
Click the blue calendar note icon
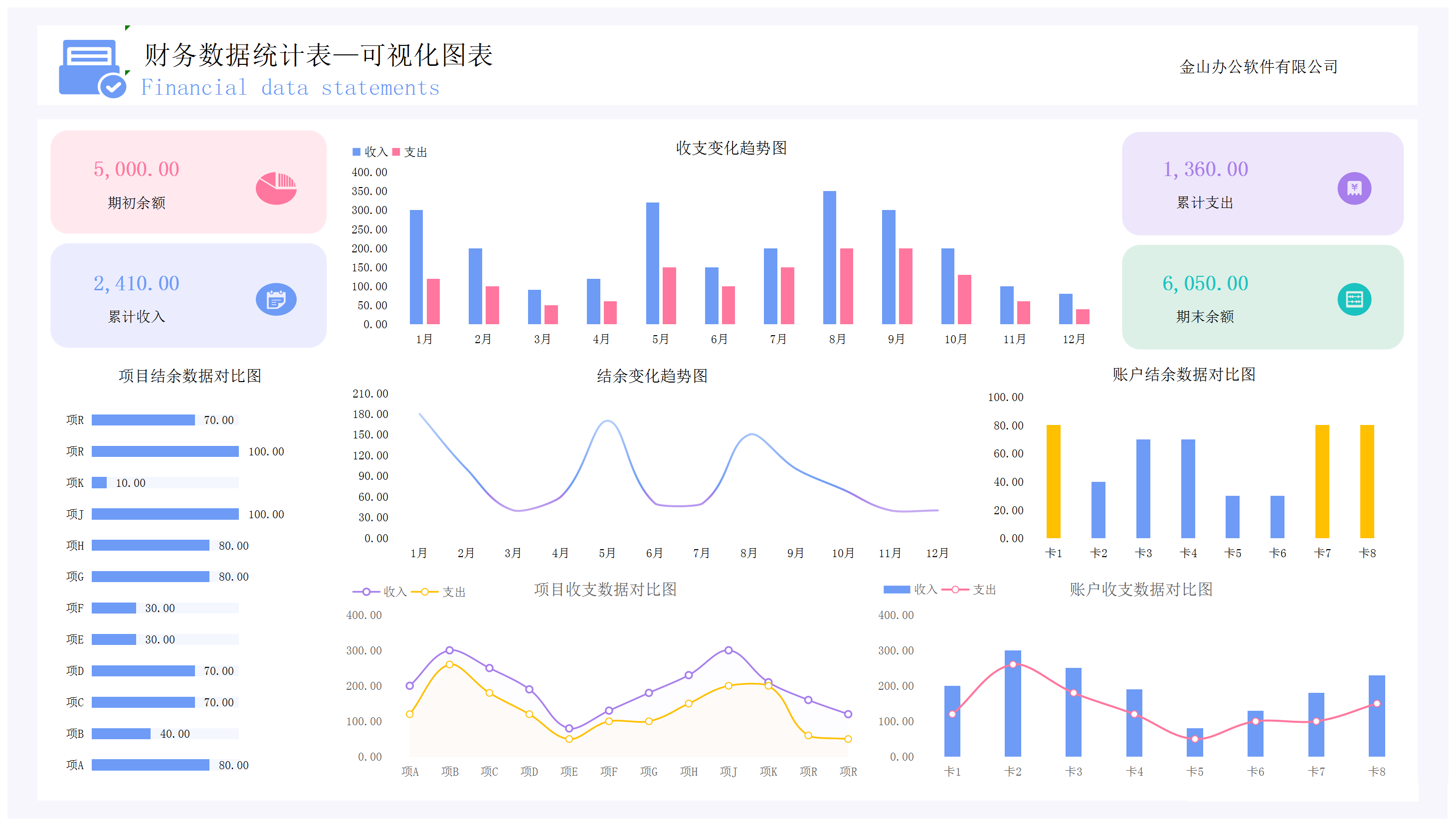click(x=276, y=300)
